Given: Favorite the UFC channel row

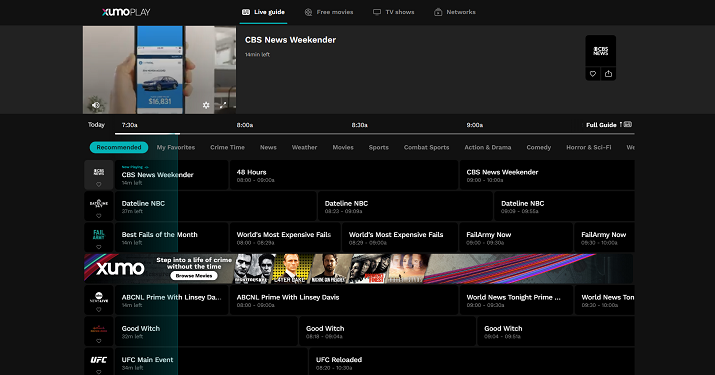Looking at the screenshot, I should 98,372.
